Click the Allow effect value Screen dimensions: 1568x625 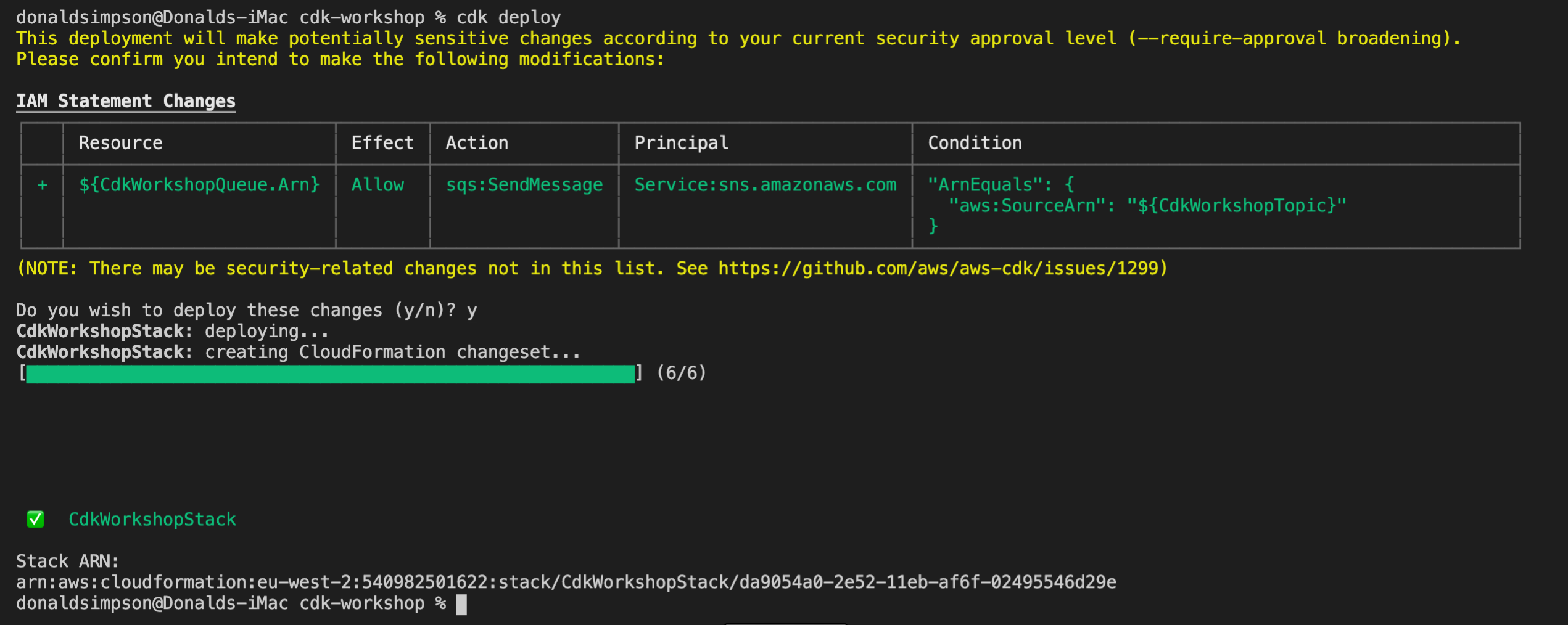378,185
